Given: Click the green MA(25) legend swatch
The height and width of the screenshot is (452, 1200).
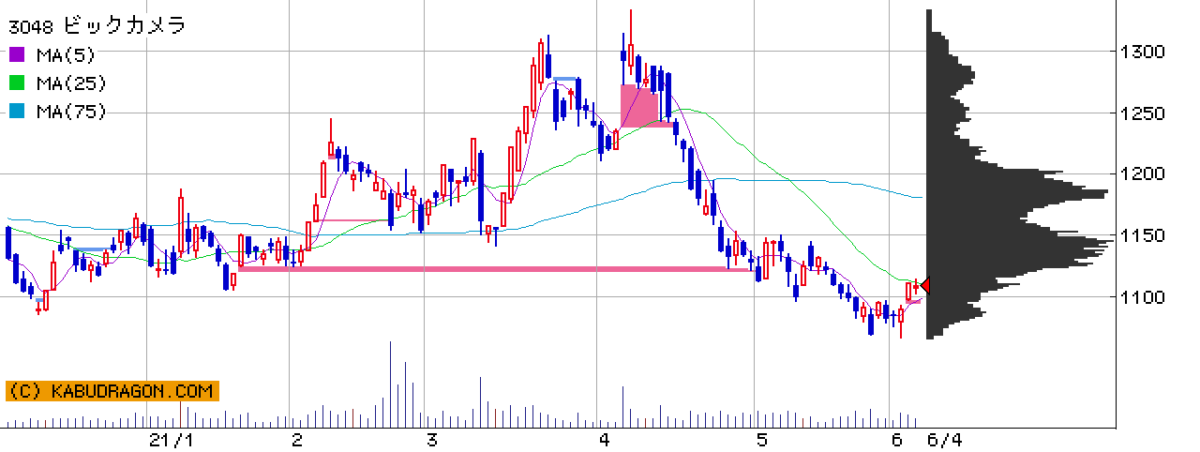Looking at the screenshot, I should 16,83.
